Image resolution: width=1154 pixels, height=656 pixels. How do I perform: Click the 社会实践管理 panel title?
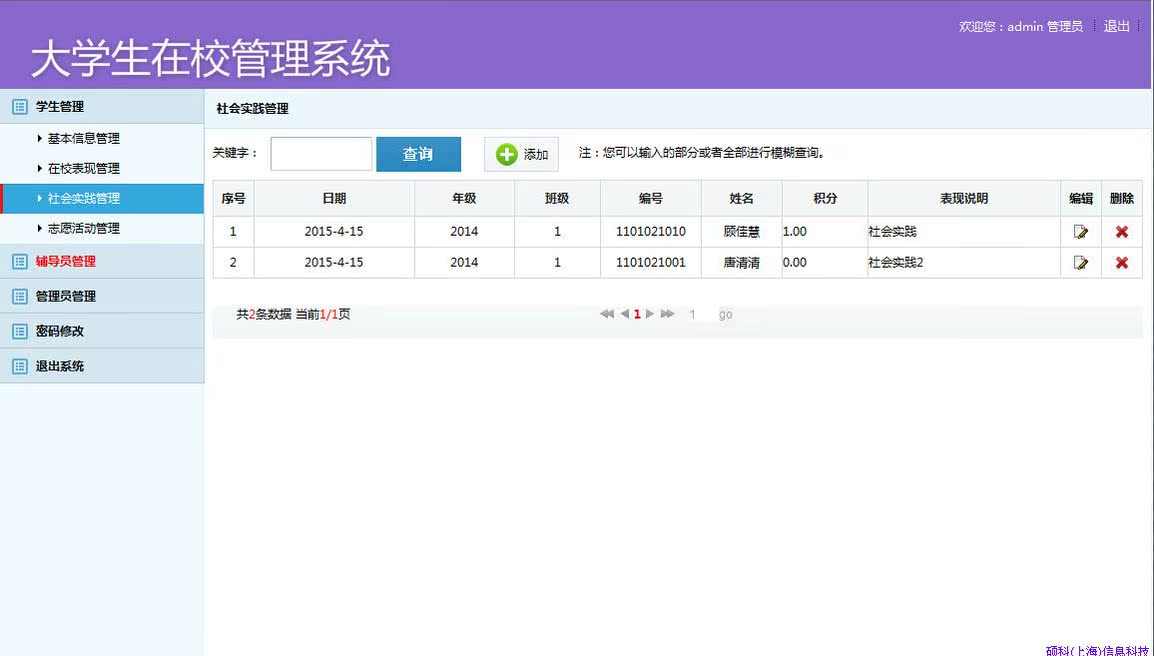252,109
